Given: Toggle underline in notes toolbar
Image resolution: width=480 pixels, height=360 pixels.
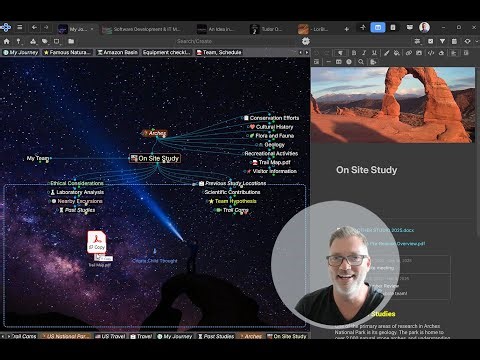Looking at the screenshot, I should [374, 53].
